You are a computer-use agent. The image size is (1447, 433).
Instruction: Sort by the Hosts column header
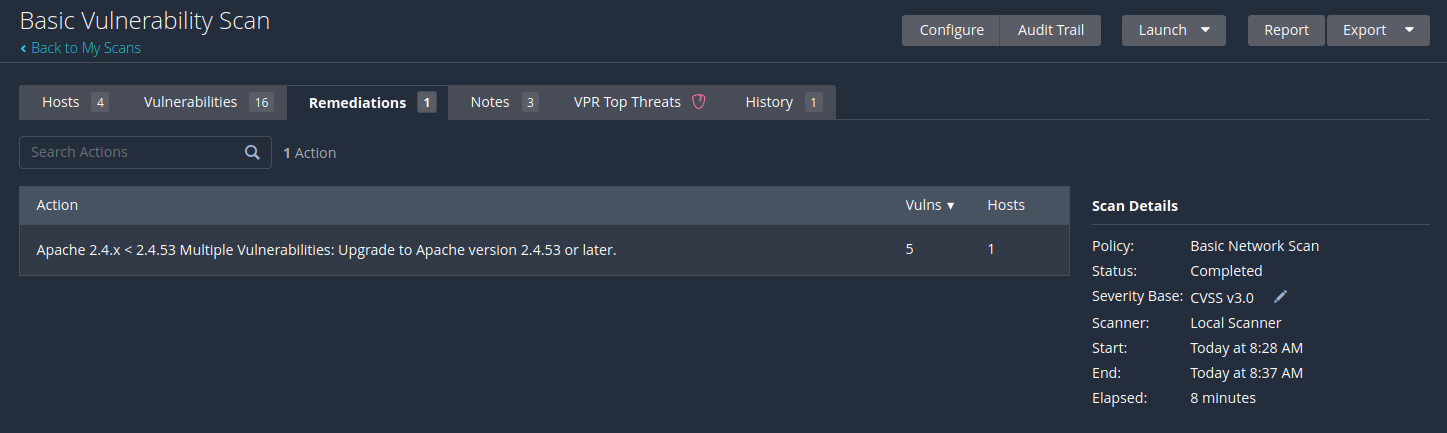coord(1006,205)
